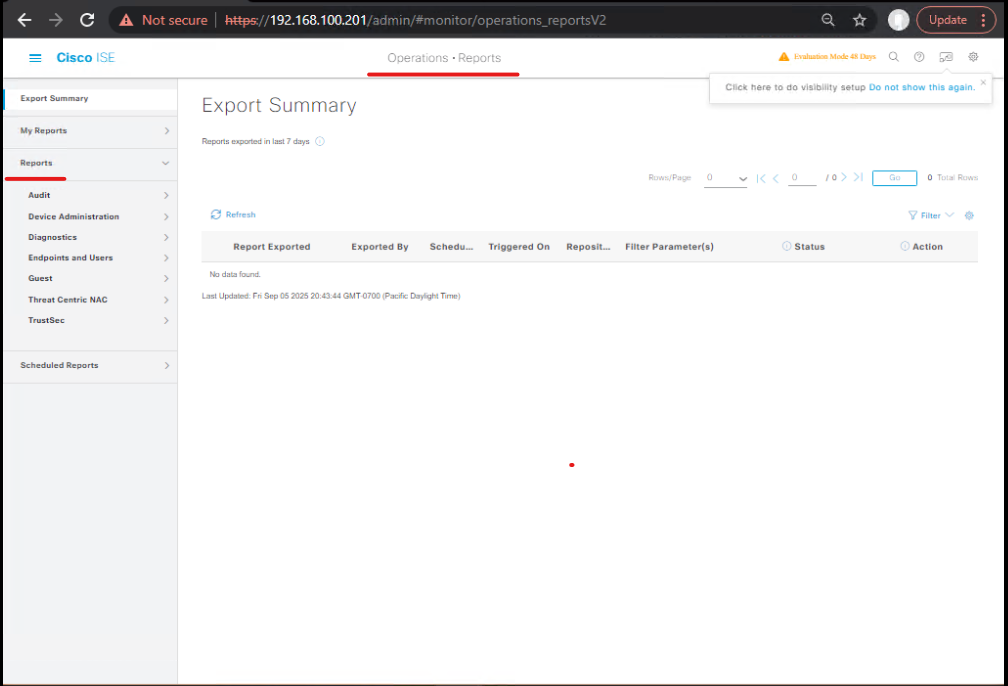This screenshot has height=686, width=1008.
Task: Click the Filter Parameter(s) column header
Action: coord(669,247)
